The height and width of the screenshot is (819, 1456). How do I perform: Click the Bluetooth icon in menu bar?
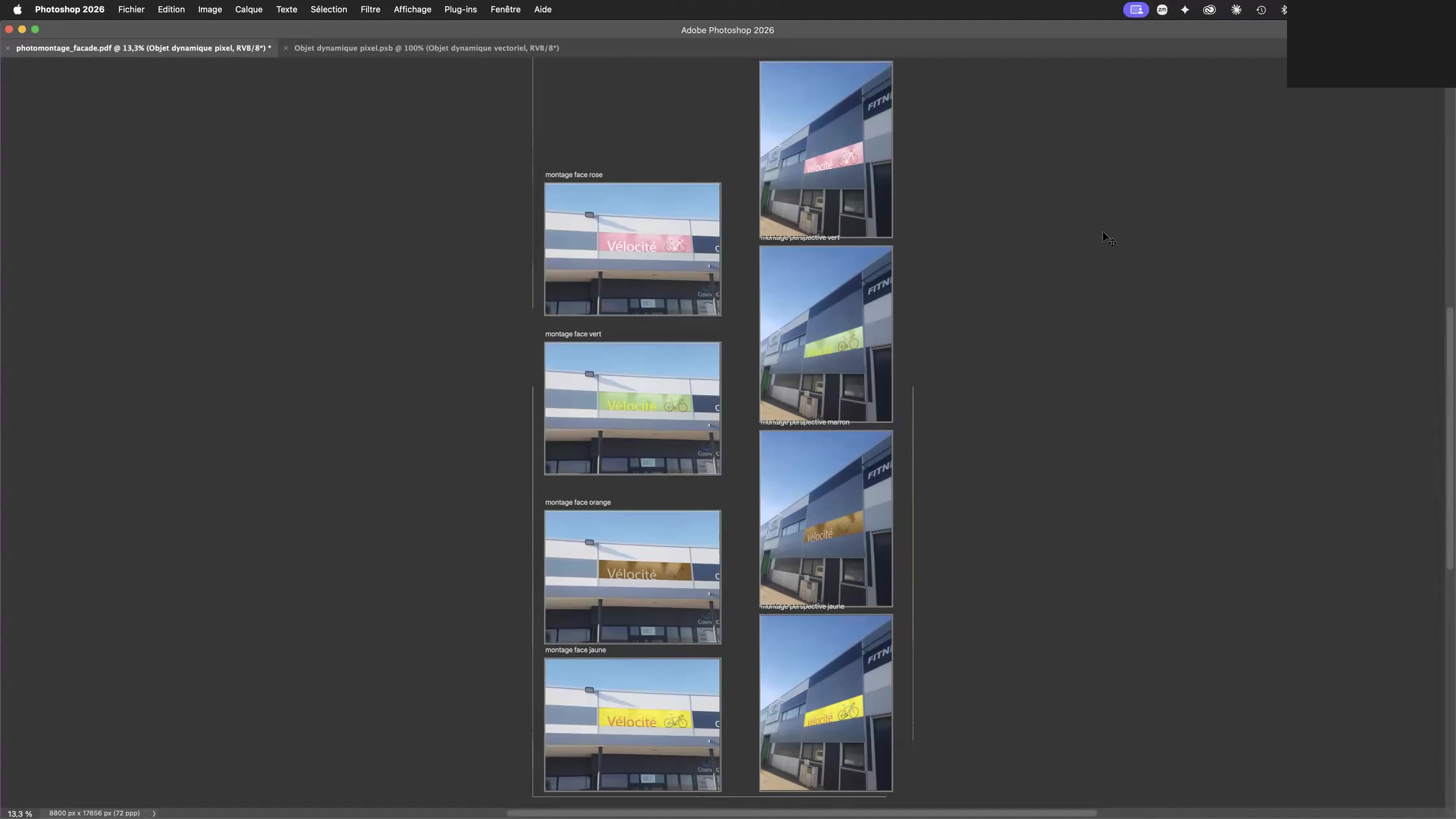click(x=1284, y=10)
